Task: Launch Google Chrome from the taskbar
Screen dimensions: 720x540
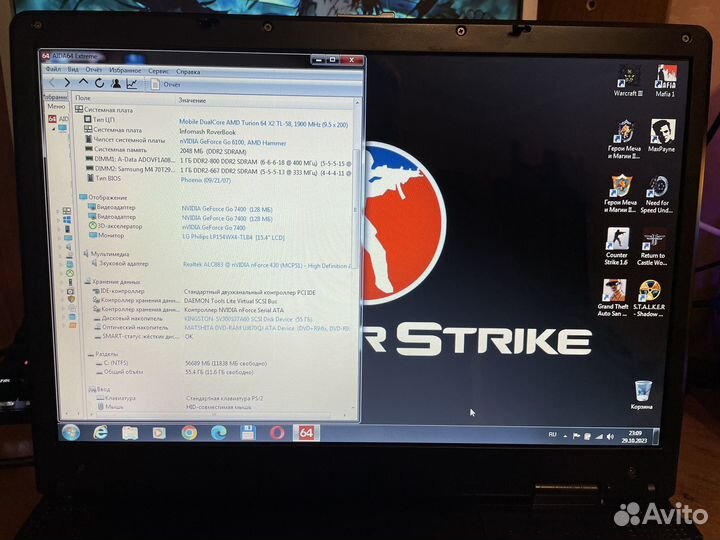Action: point(189,433)
